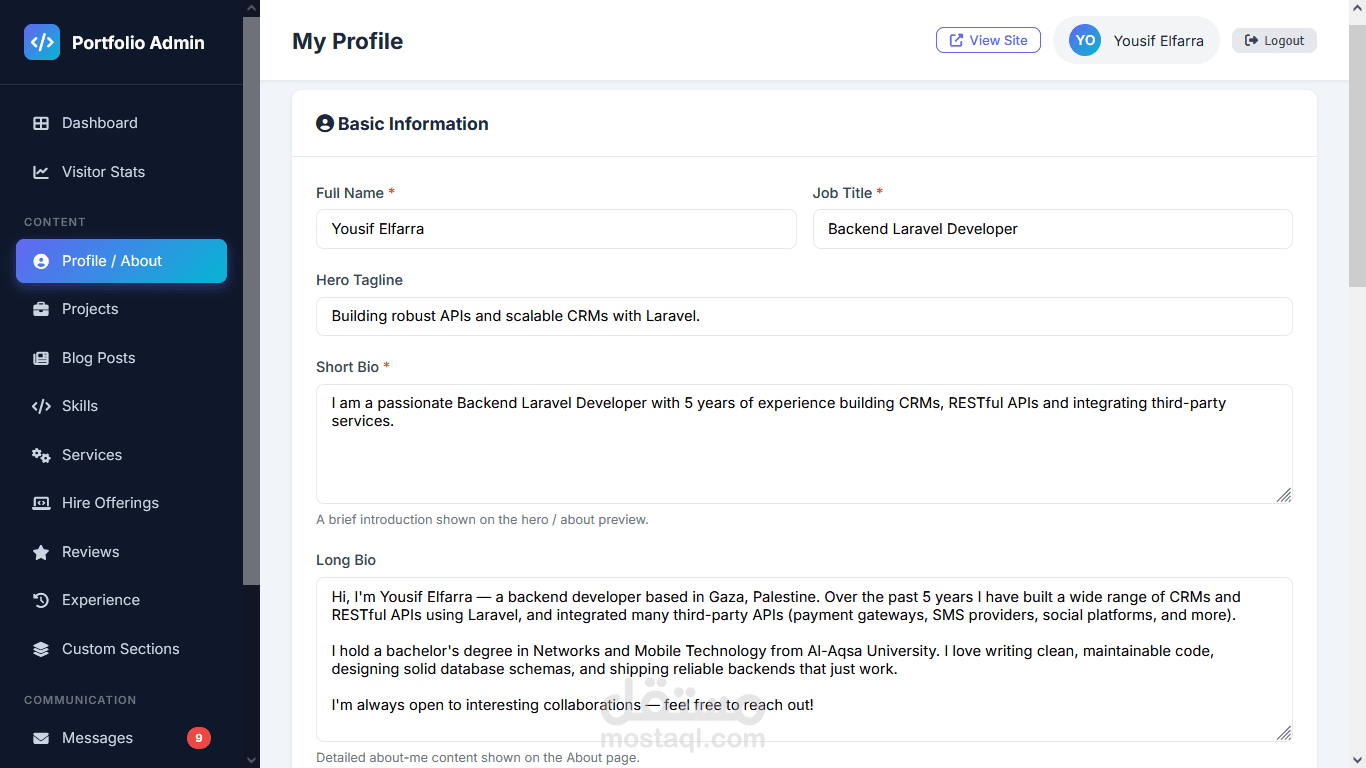This screenshot has width=1366, height=768.
Task: Click the YO user avatar circle
Action: tap(1085, 40)
